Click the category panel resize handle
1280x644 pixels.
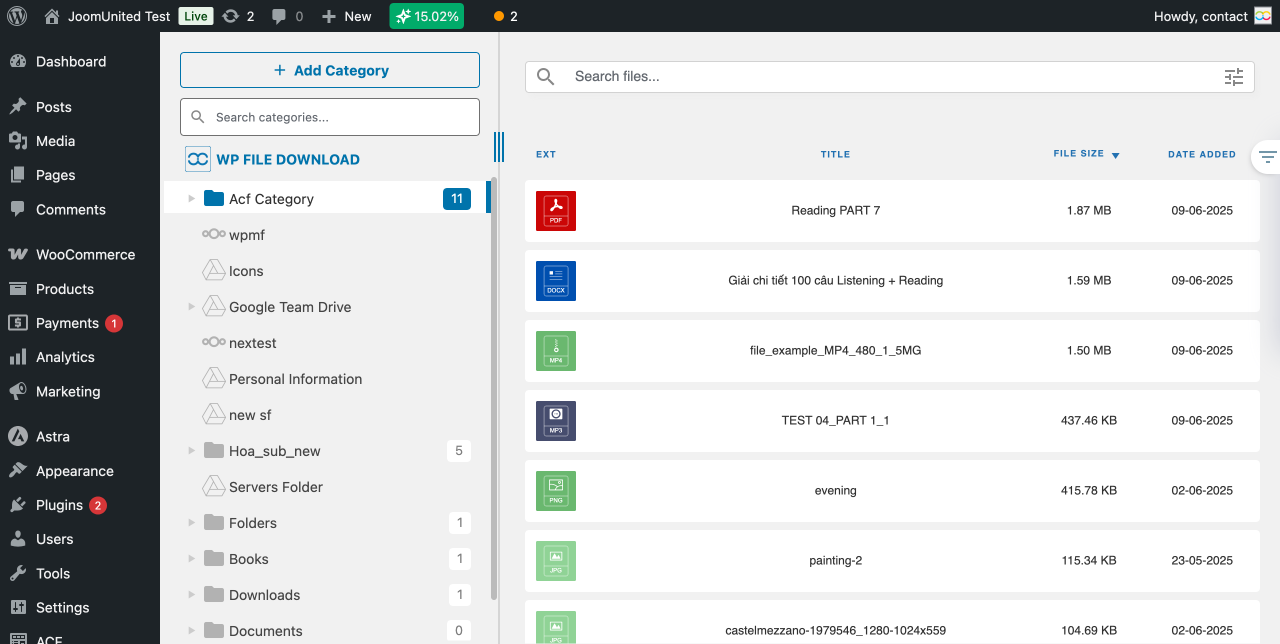pos(498,147)
